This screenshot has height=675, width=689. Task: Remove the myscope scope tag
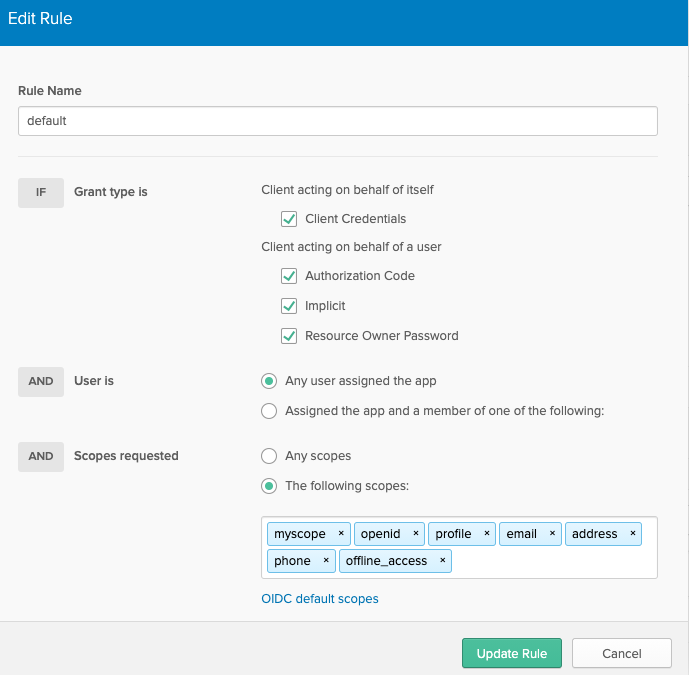click(x=341, y=533)
